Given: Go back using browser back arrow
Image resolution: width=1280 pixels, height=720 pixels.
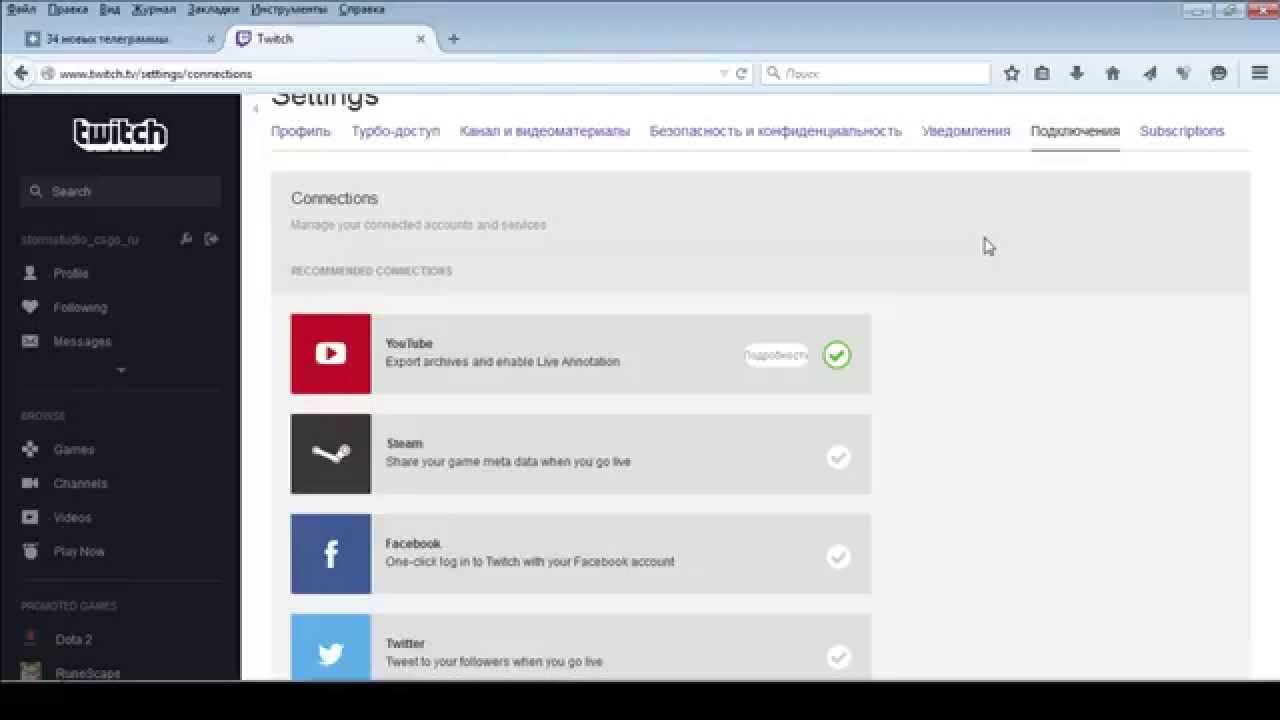Looking at the screenshot, I should (x=20, y=73).
